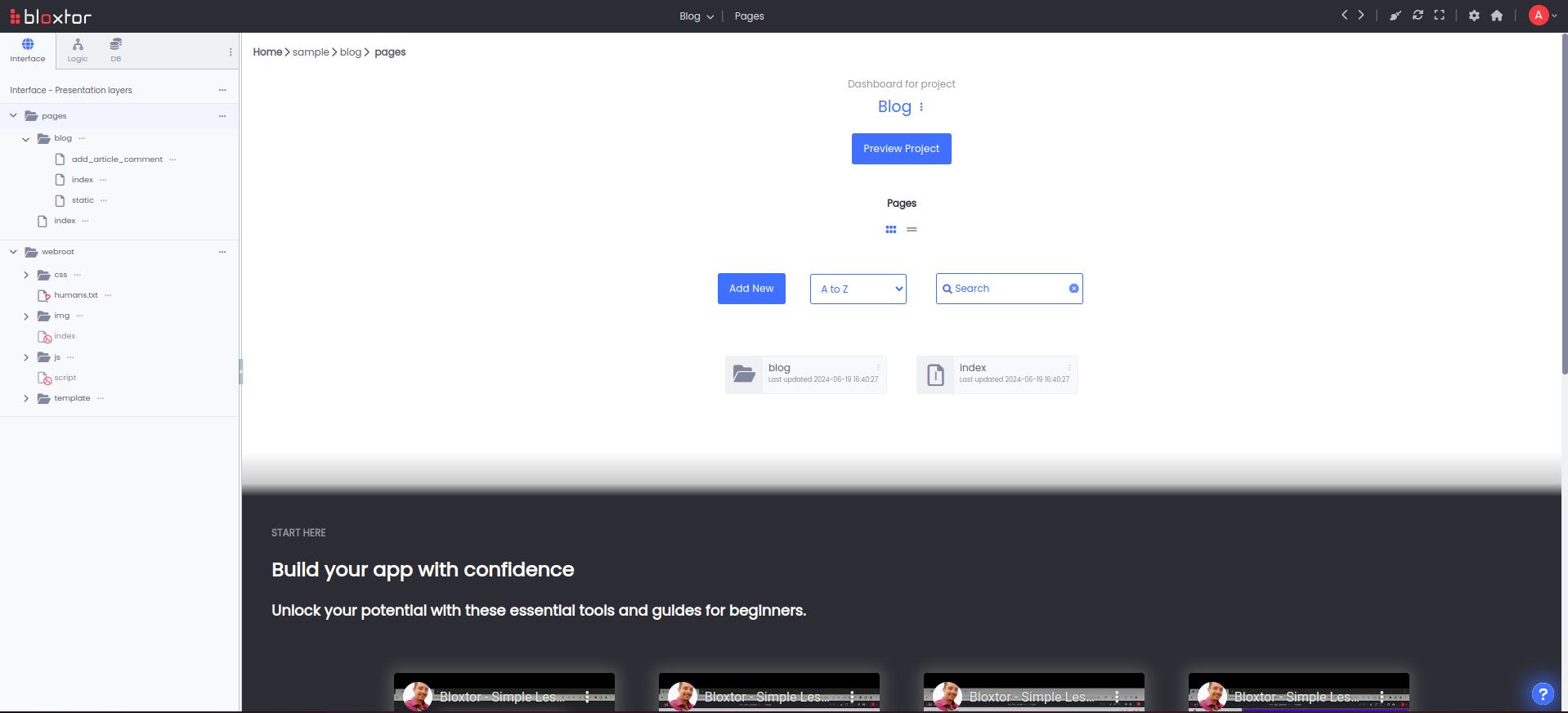The height and width of the screenshot is (713, 1568).
Task: Switch to grid view of pages
Action: coord(891,230)
